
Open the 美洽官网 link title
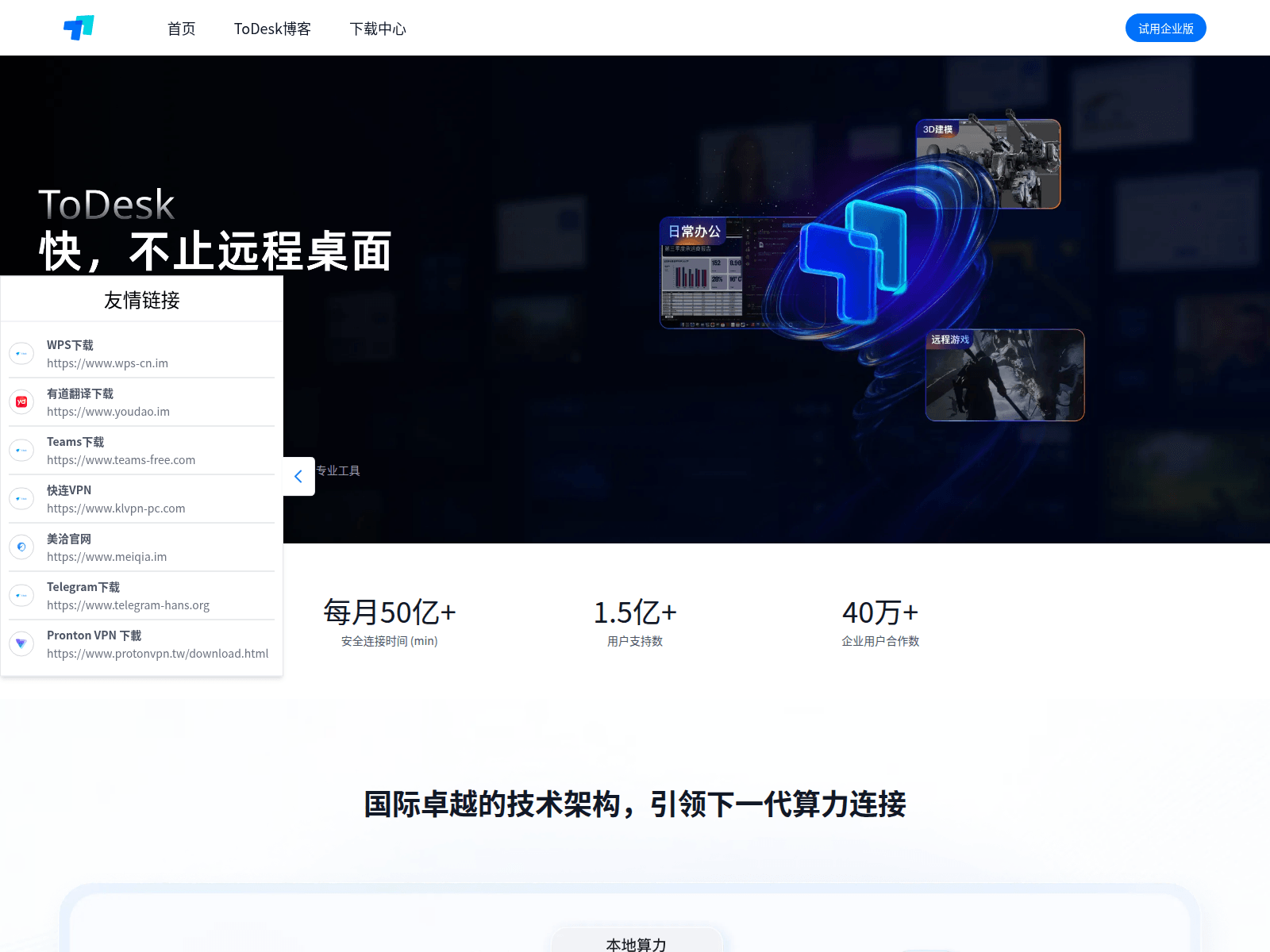pos(69,539)
